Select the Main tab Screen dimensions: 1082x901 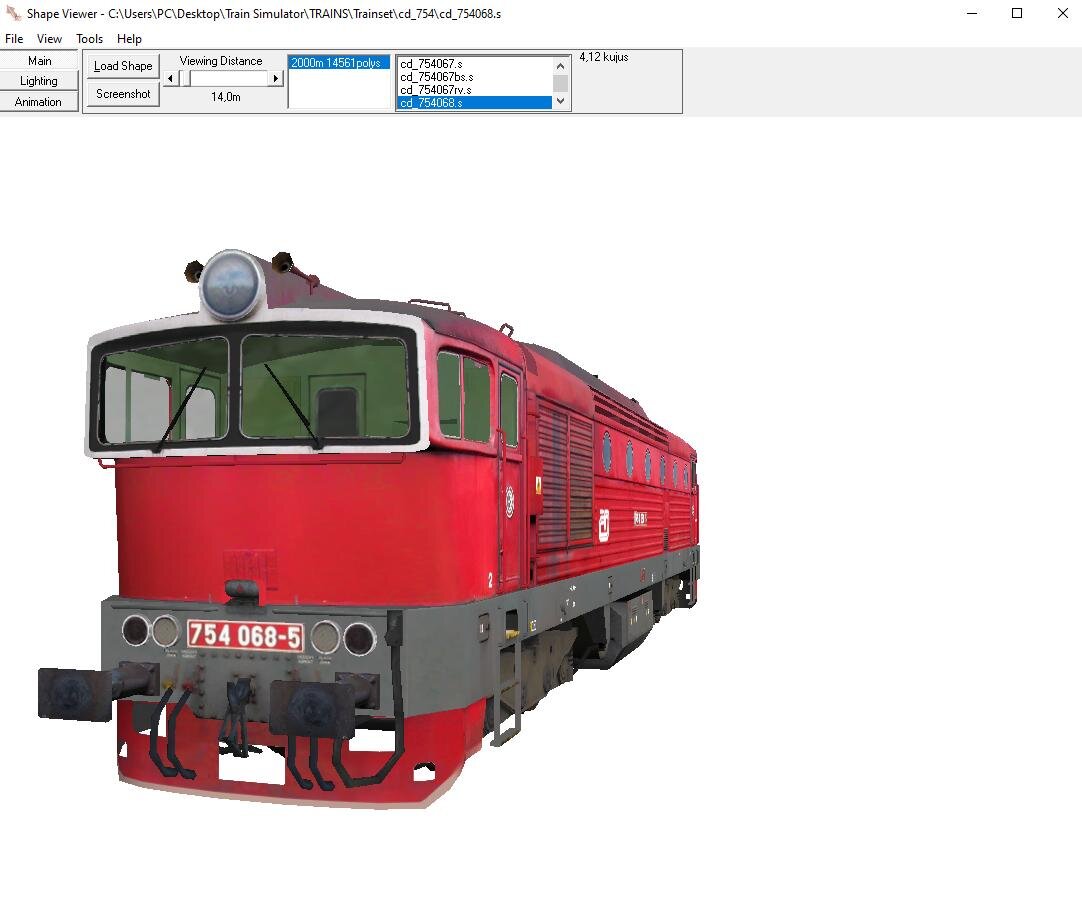point(39,61)
